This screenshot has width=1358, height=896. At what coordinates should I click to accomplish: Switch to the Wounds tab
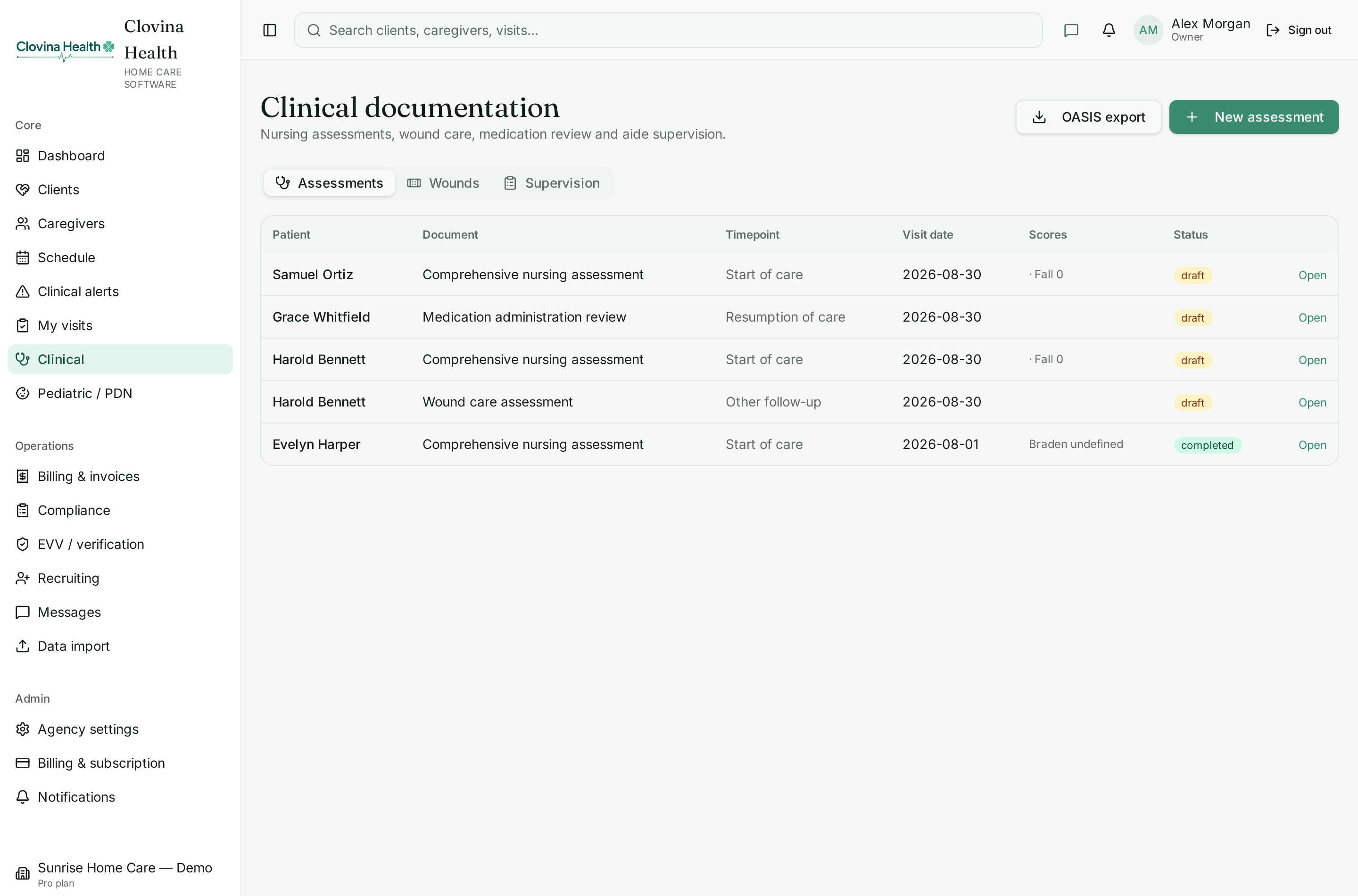443,183
